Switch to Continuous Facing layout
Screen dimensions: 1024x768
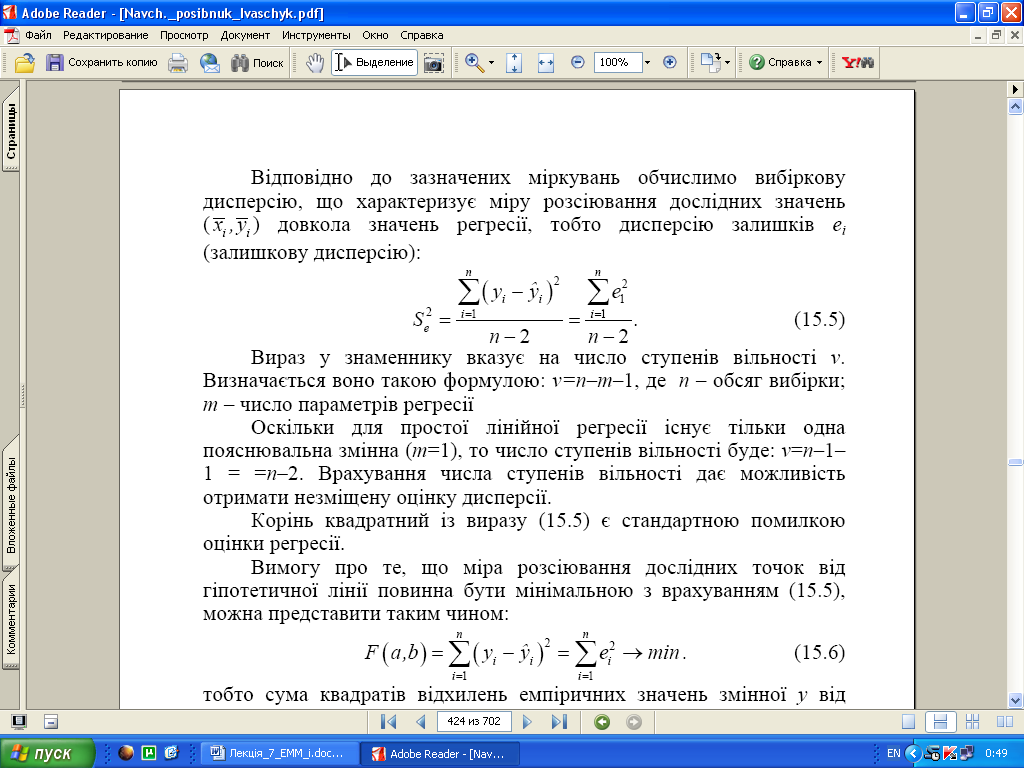972,722
